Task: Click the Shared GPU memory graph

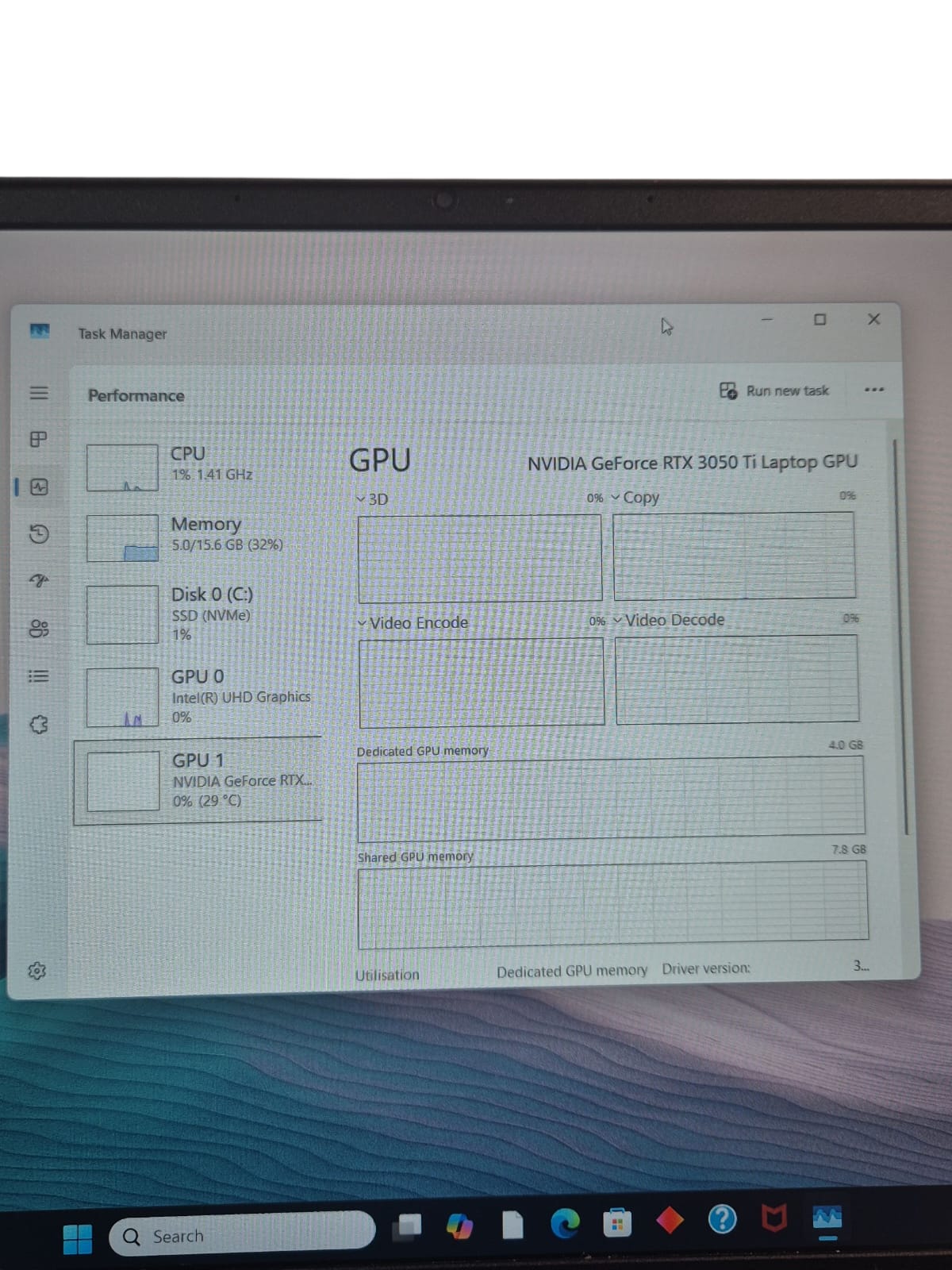Action: point(612,905)
